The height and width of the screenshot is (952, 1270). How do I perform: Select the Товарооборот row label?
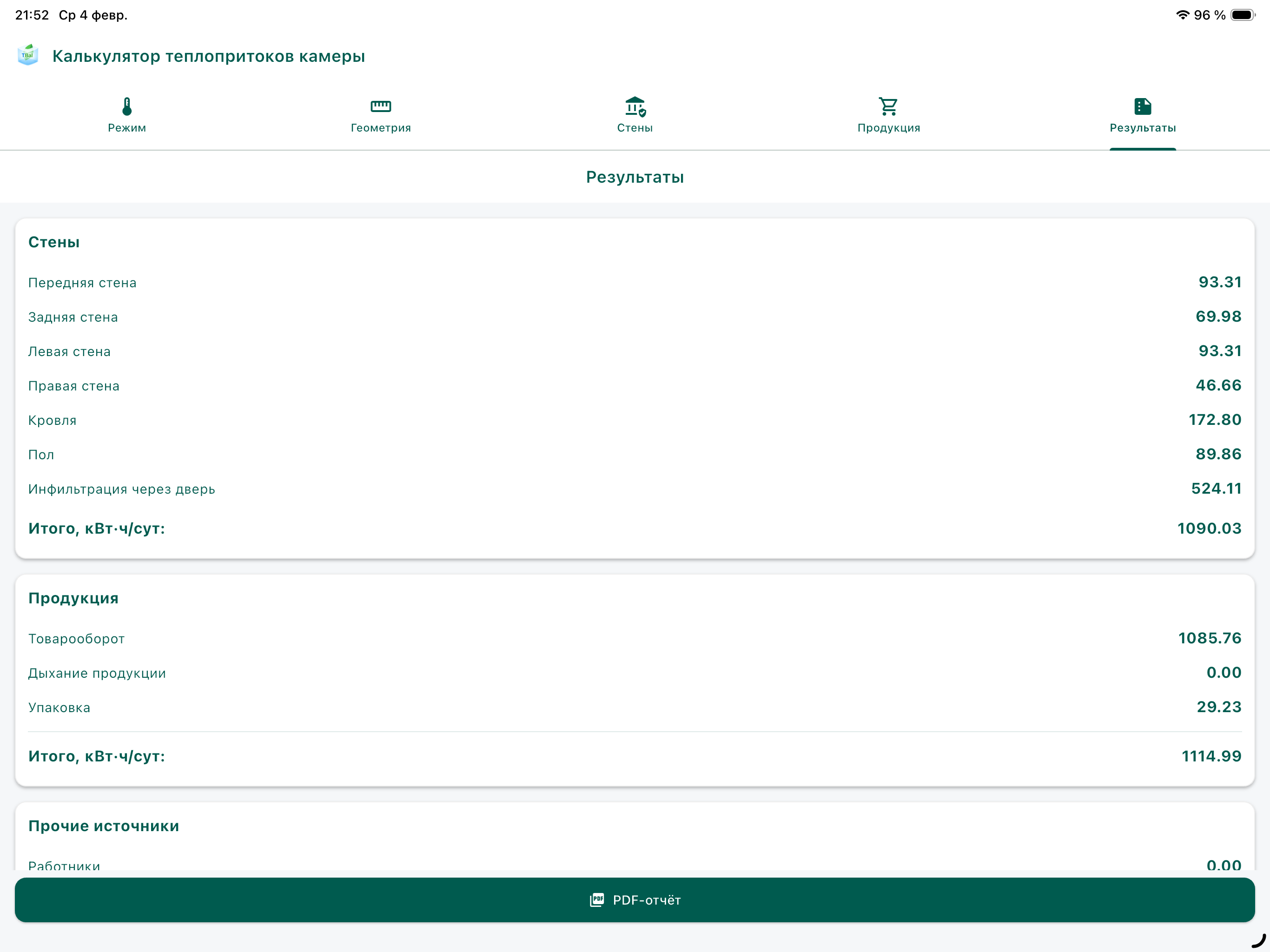(76, 639)
